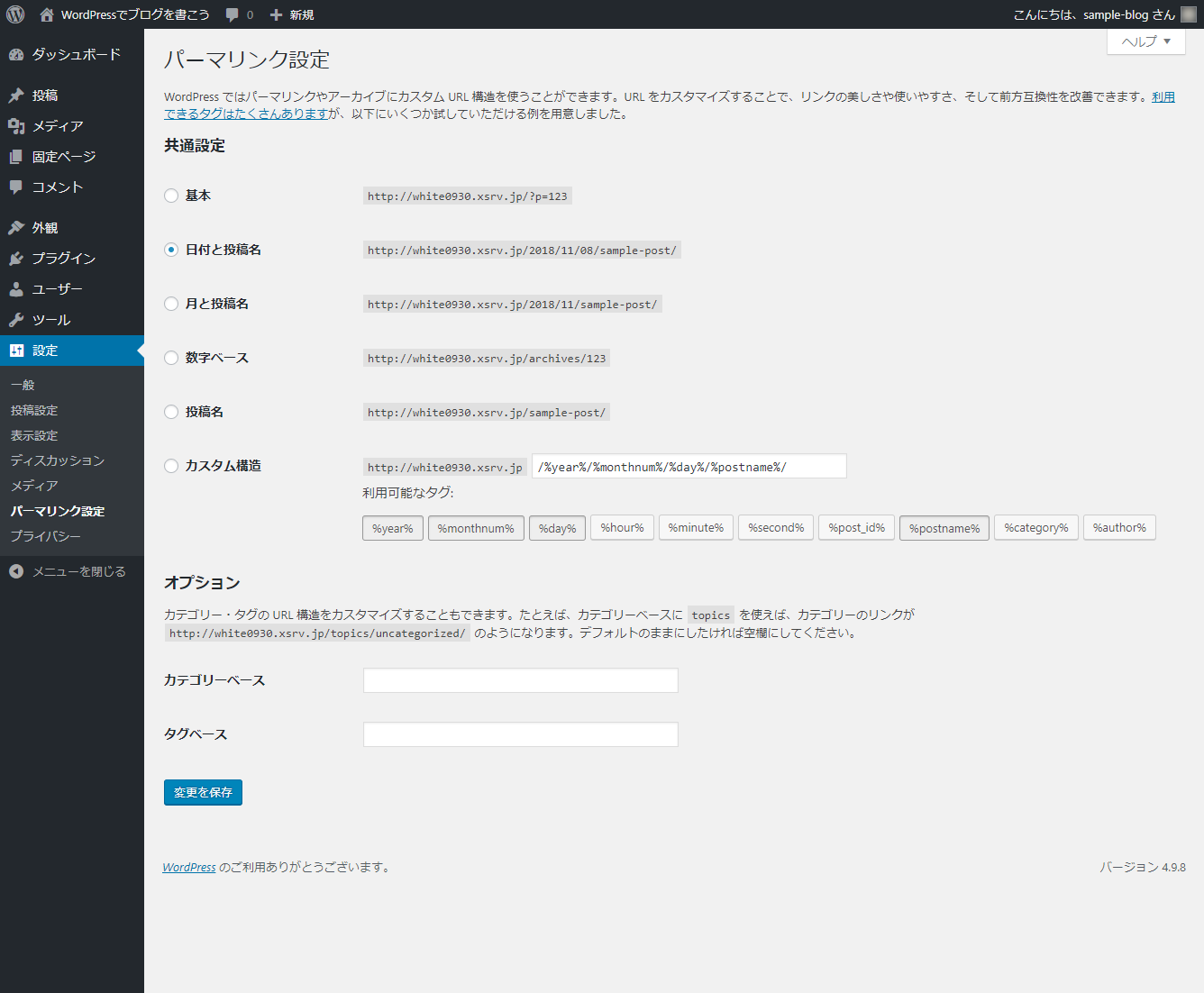The height and width of the screenshot is (993, 1204).
Task: Insert the %category% tag button
Action: tap(1035, 528)
